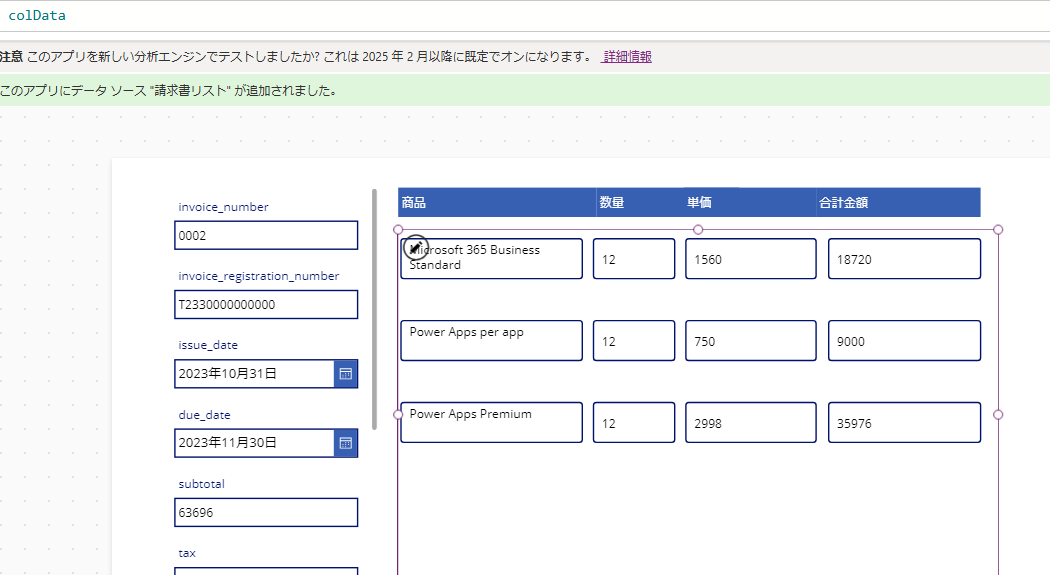Select the invoice_number field showing 0002
1050x575 pixels.
(266, 236)
